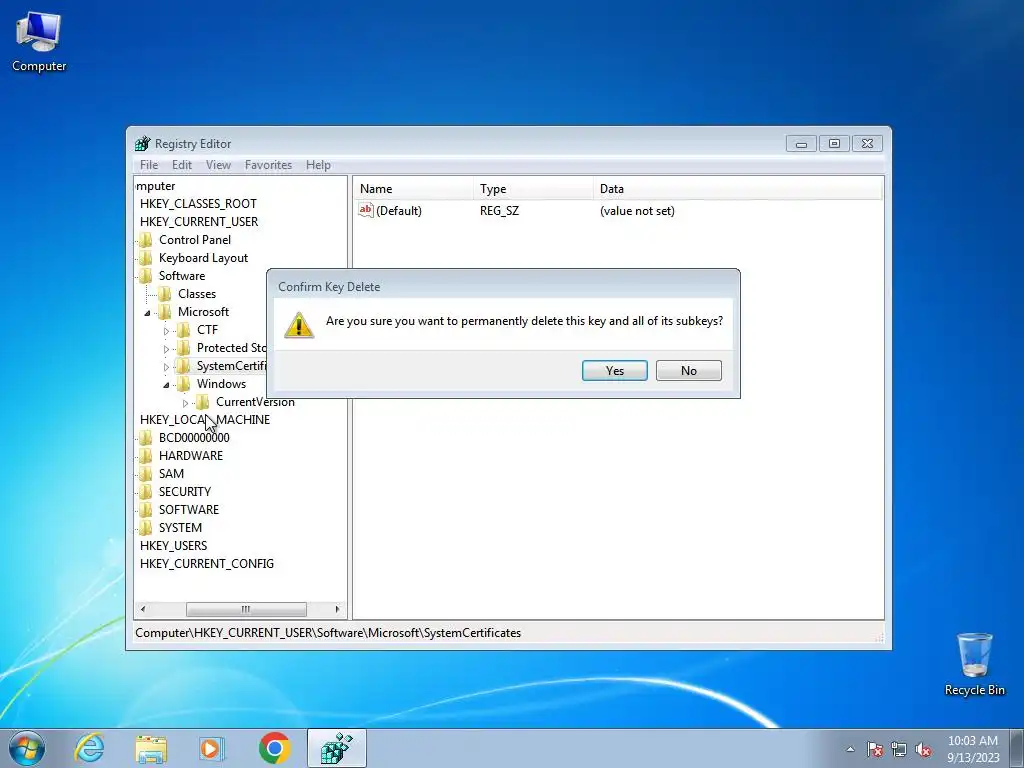Select the SystemCertificates key
This screenshot has width=1024, height=768.
click(231, 366)
